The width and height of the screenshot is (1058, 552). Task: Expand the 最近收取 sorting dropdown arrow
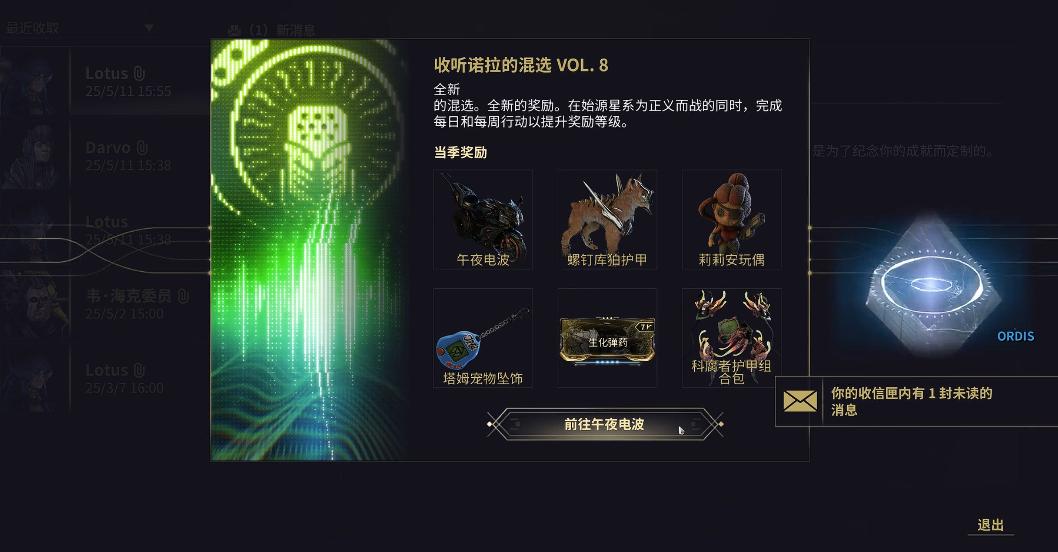149,28
